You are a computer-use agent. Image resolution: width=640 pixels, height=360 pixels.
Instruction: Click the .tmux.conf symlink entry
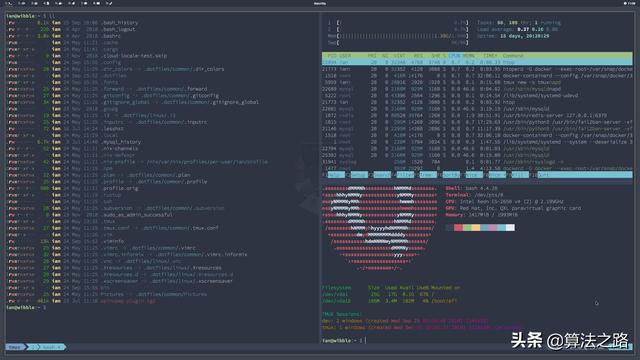[x=160, y=228]
